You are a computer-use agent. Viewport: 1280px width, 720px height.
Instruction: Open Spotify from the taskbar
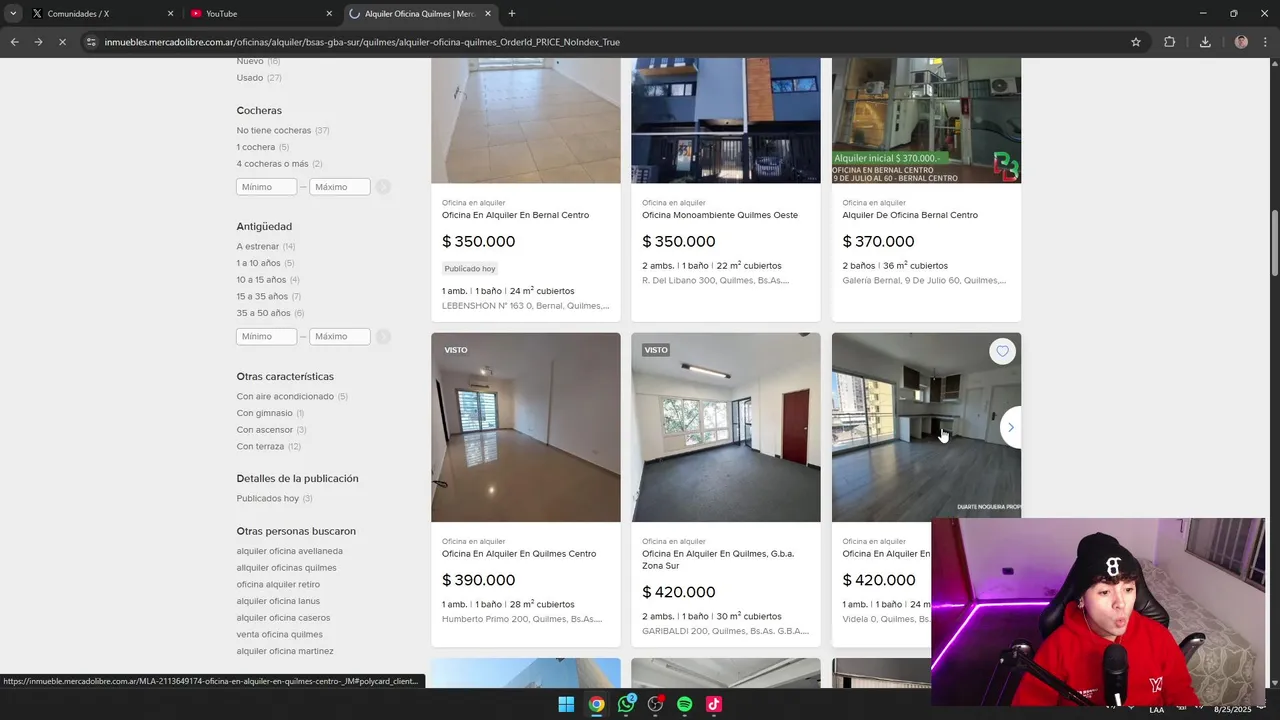pyautogui.click(x=685, y=704)
